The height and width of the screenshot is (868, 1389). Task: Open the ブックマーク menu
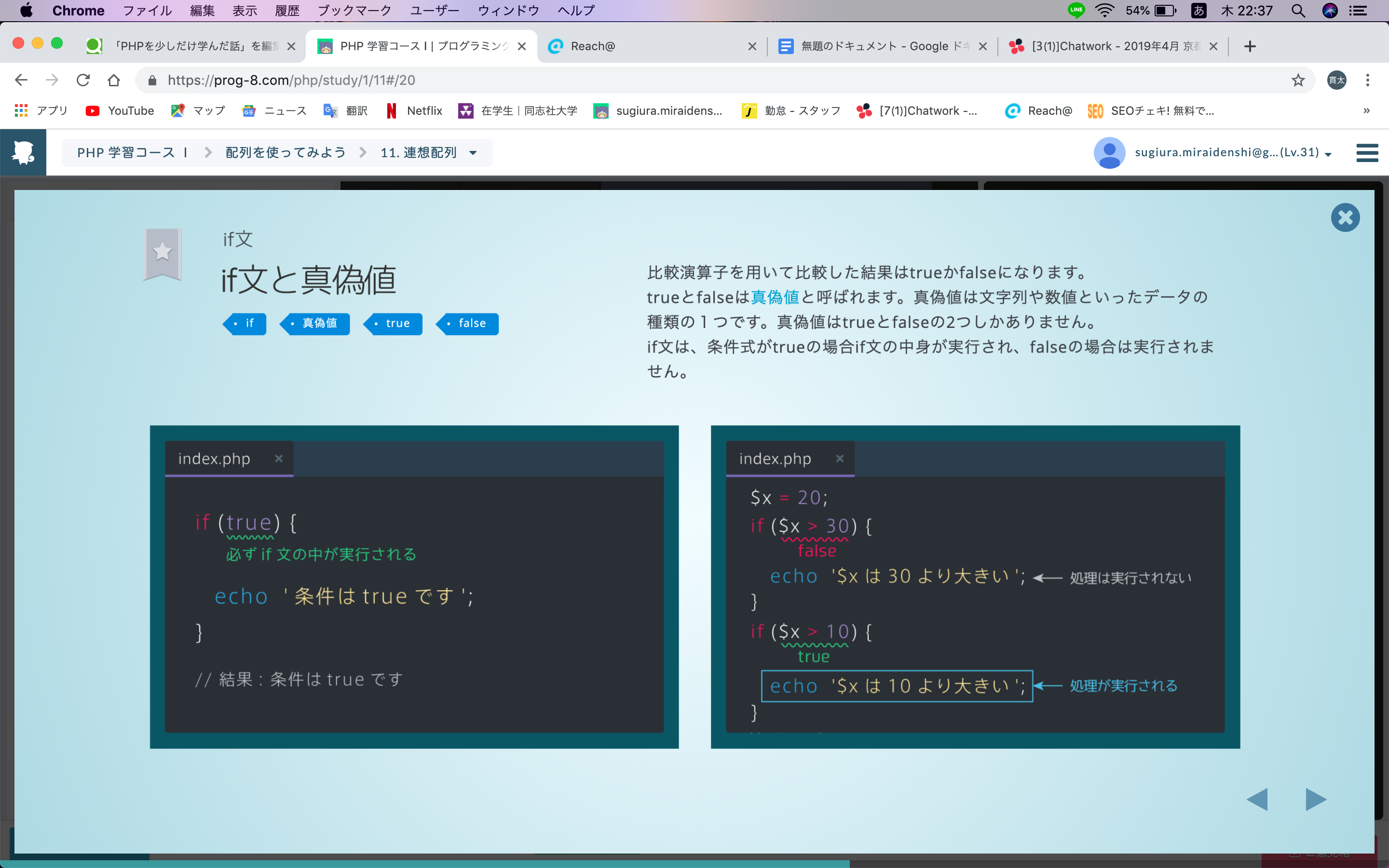(354, 10)
